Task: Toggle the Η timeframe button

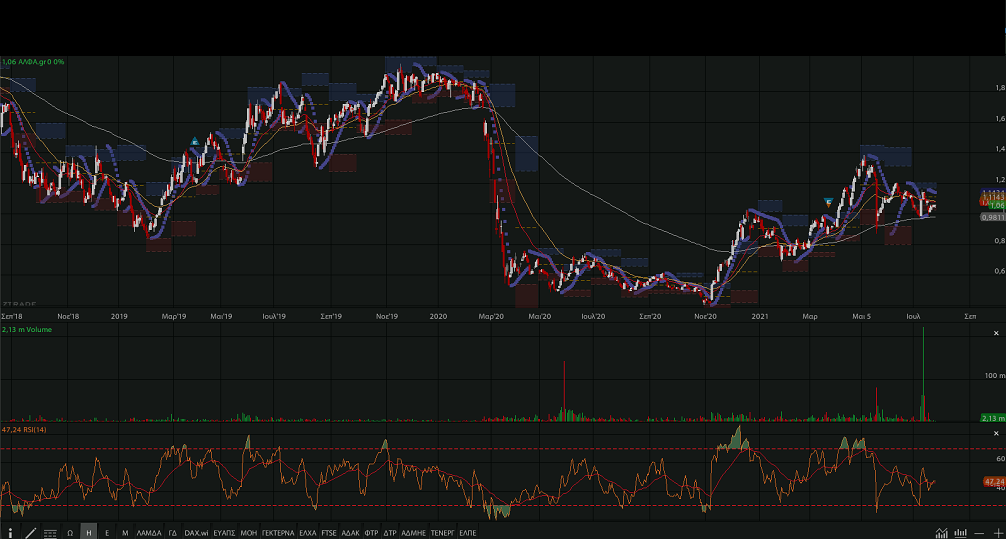Action: pos(89,533)
